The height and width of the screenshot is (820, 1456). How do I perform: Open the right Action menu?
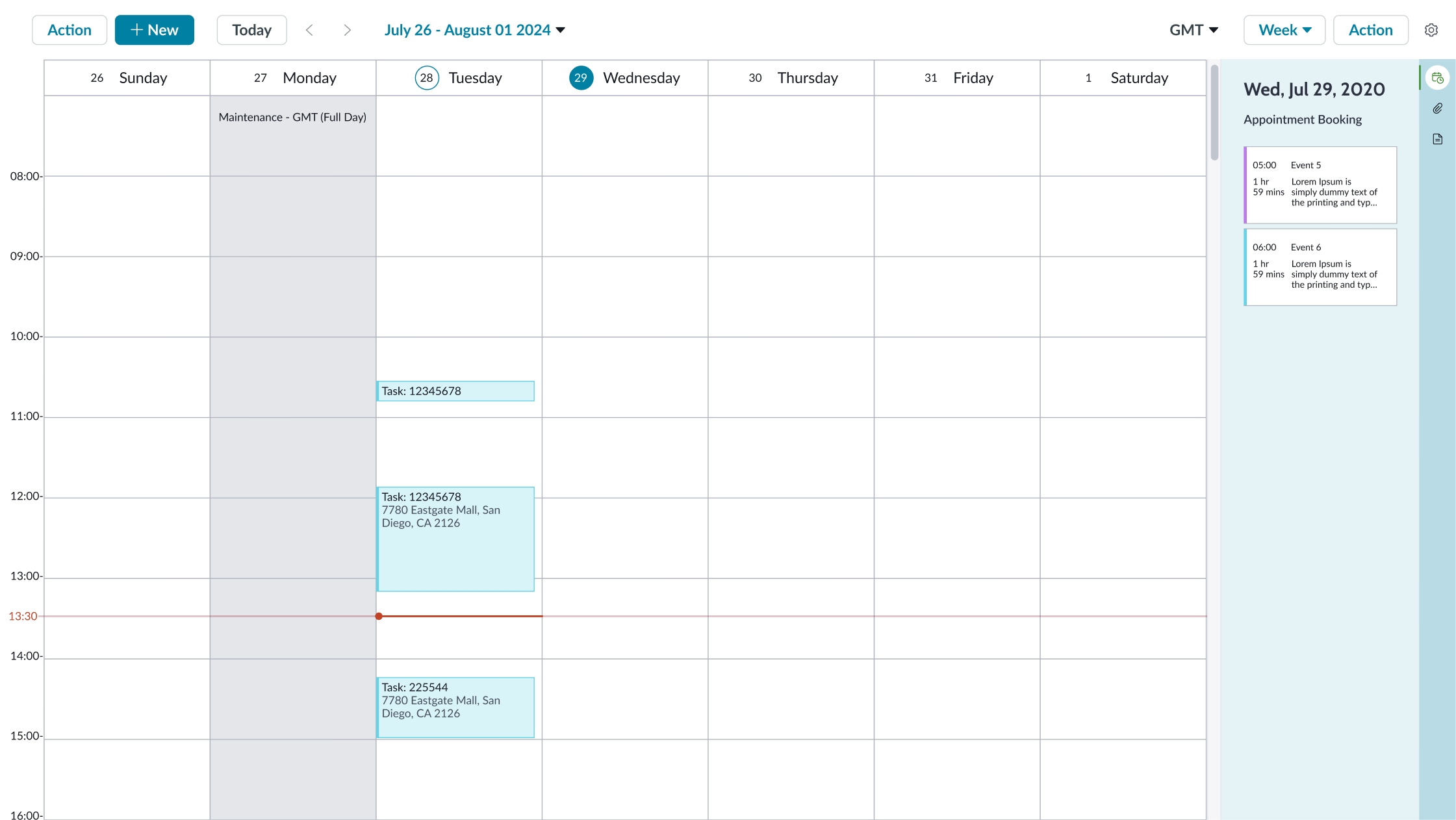click(1370, 29)
